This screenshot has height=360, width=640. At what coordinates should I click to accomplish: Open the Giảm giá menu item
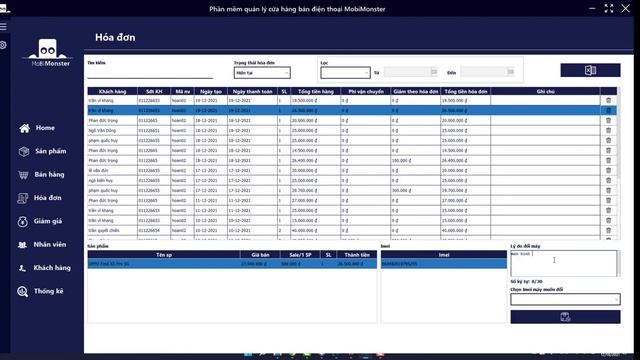click(x=40, y=221)
